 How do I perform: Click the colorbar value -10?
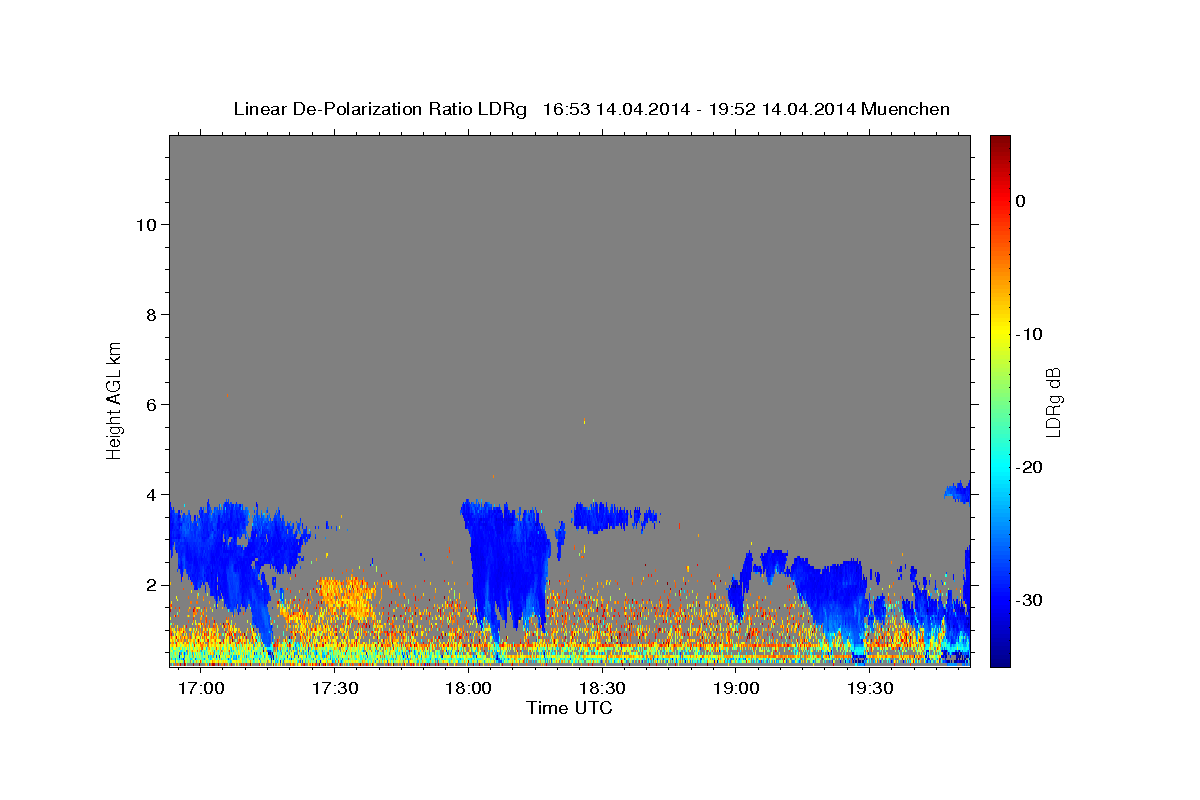click(1028, 334)
